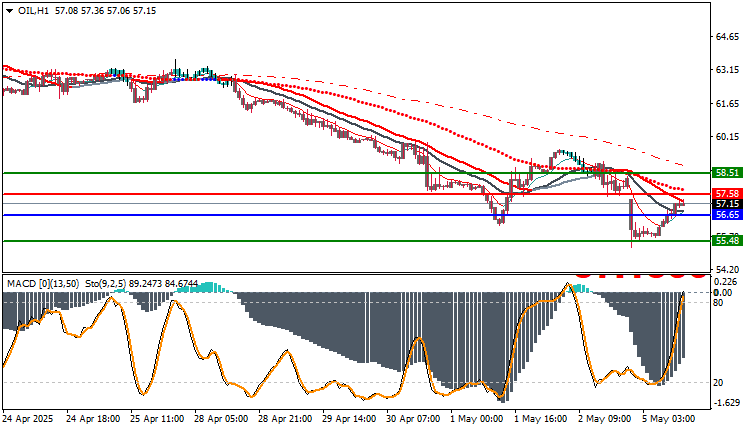This screenshot has width=750, height=430.
Task: Click the current price label 57.15
Action: tap(727, 204)
